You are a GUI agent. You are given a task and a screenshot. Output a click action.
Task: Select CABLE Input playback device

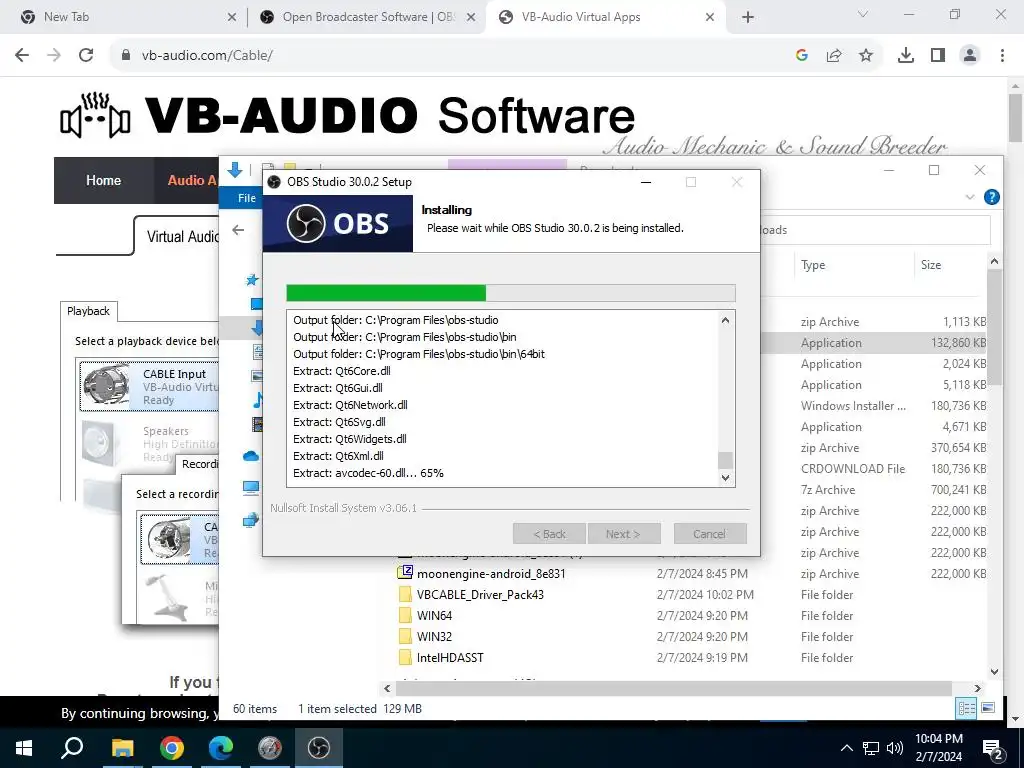pos(150,387)
